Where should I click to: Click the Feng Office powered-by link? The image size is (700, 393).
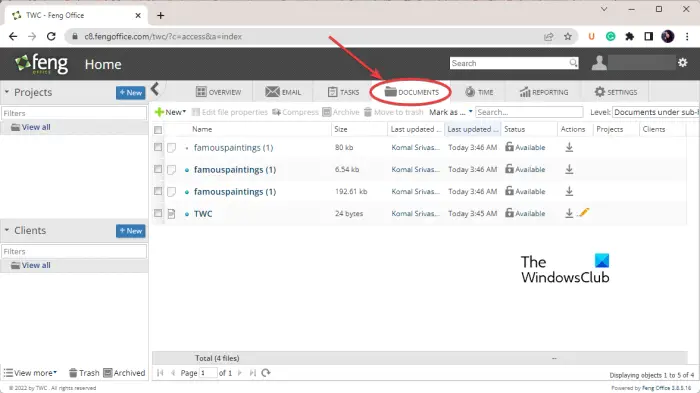667,388
